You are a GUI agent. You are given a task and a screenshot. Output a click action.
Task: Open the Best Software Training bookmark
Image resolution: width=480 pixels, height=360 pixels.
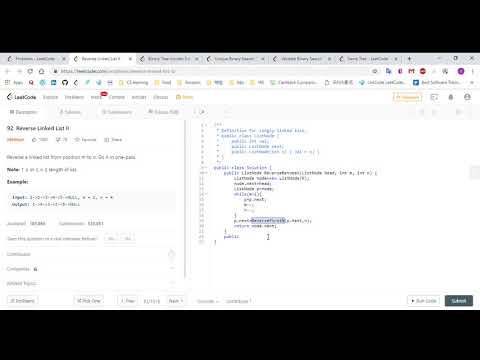coord(436,82)
